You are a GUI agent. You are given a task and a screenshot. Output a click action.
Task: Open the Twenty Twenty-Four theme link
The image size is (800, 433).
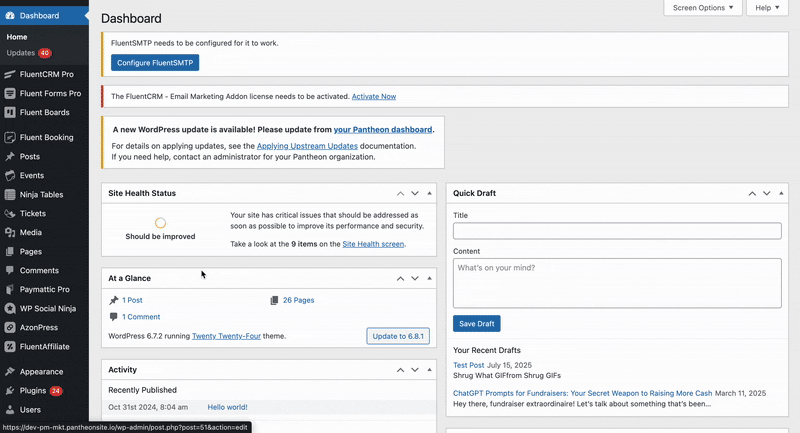coord(226,336)
